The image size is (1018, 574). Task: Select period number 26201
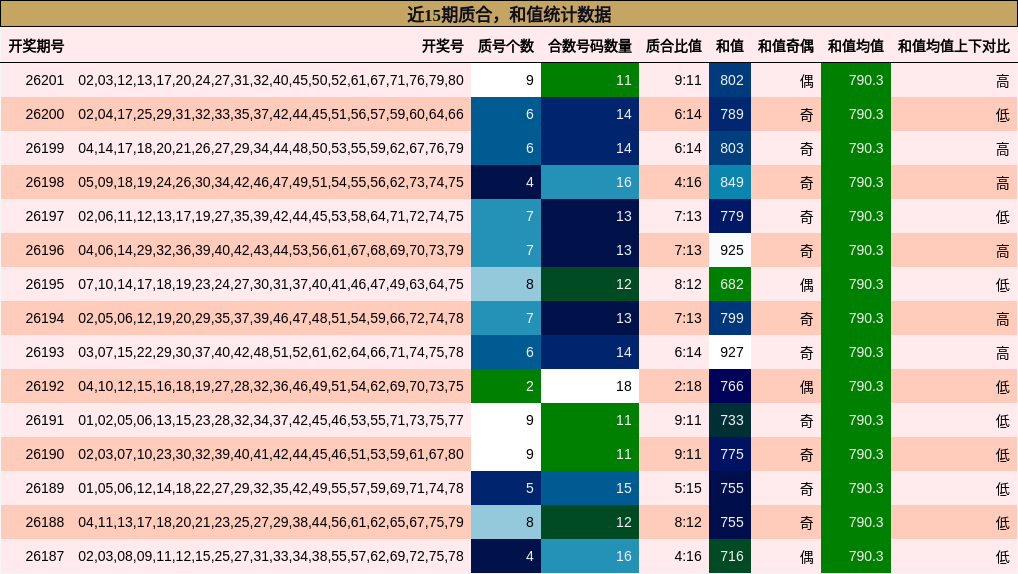(x=45, y=81)
